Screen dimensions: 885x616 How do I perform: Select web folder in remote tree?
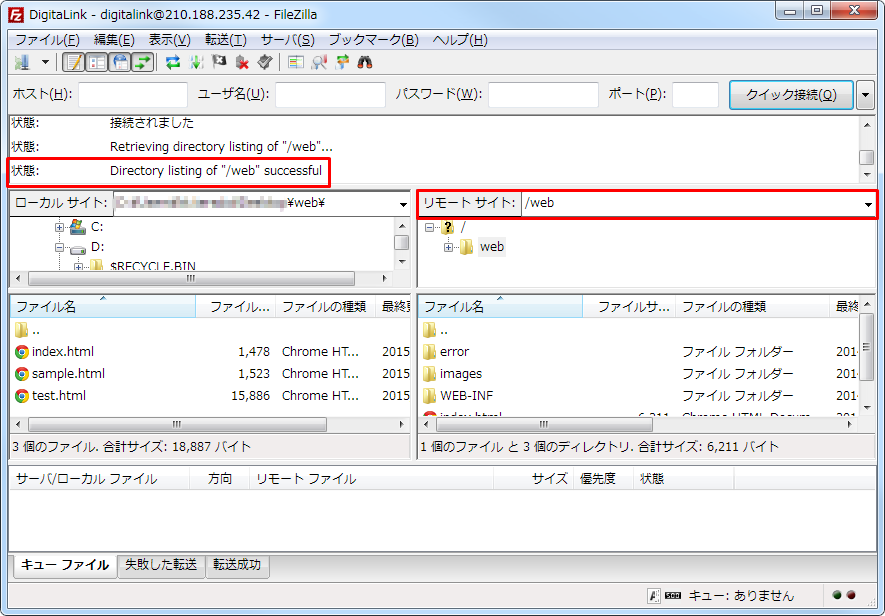pos(492,247)
